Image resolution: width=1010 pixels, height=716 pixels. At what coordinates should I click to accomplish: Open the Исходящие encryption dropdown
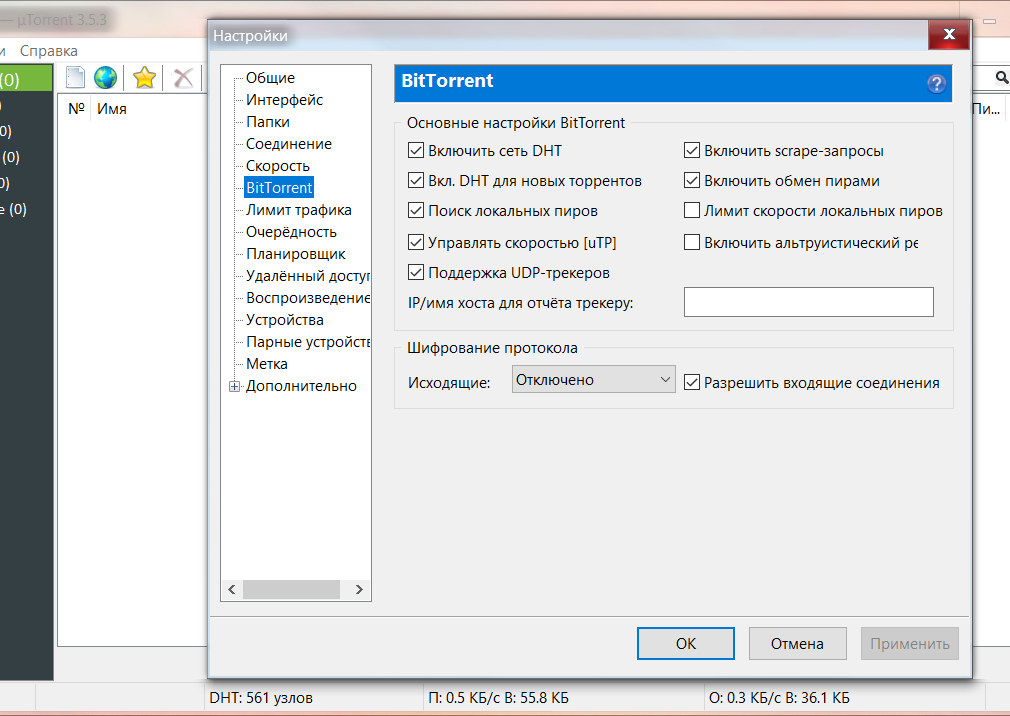593,380
